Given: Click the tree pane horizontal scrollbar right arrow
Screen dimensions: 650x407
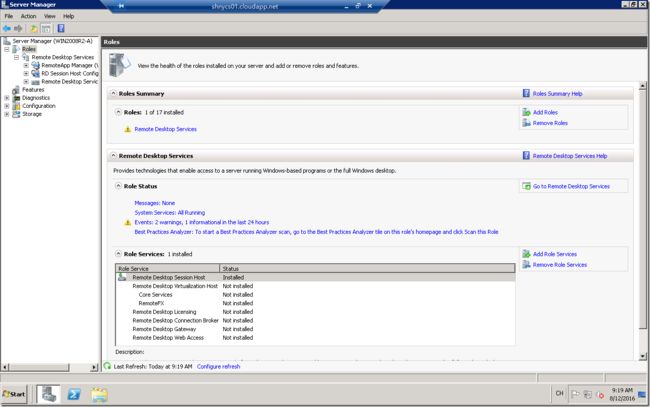Looking at the screenshot, I should [94, 367].
